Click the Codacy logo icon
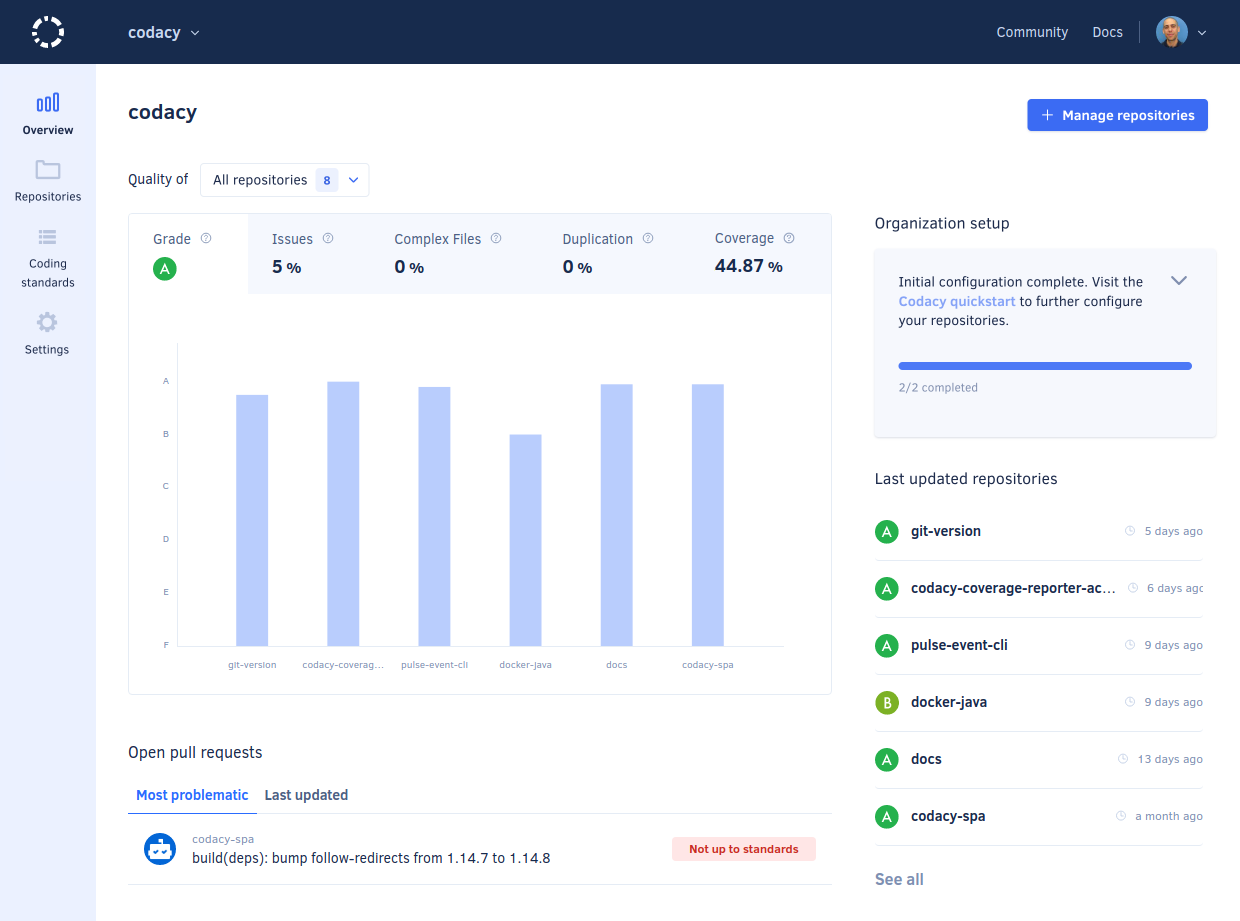 [48, 32]
